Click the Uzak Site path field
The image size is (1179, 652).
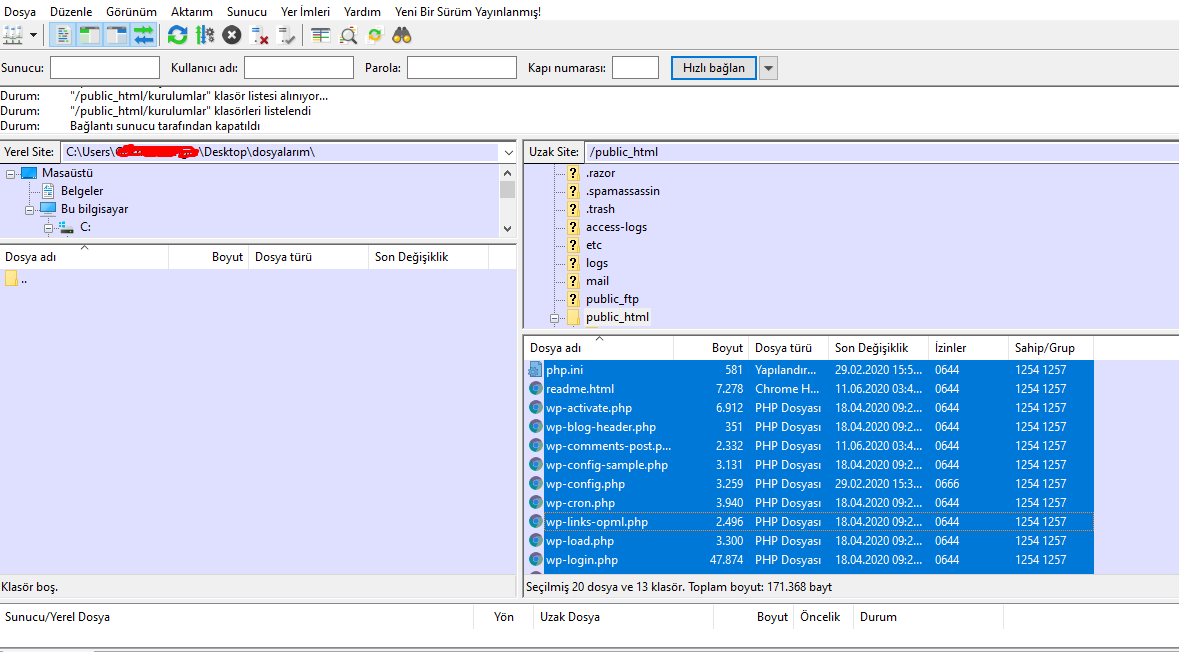pyautogui.click(x=881, y=152)
